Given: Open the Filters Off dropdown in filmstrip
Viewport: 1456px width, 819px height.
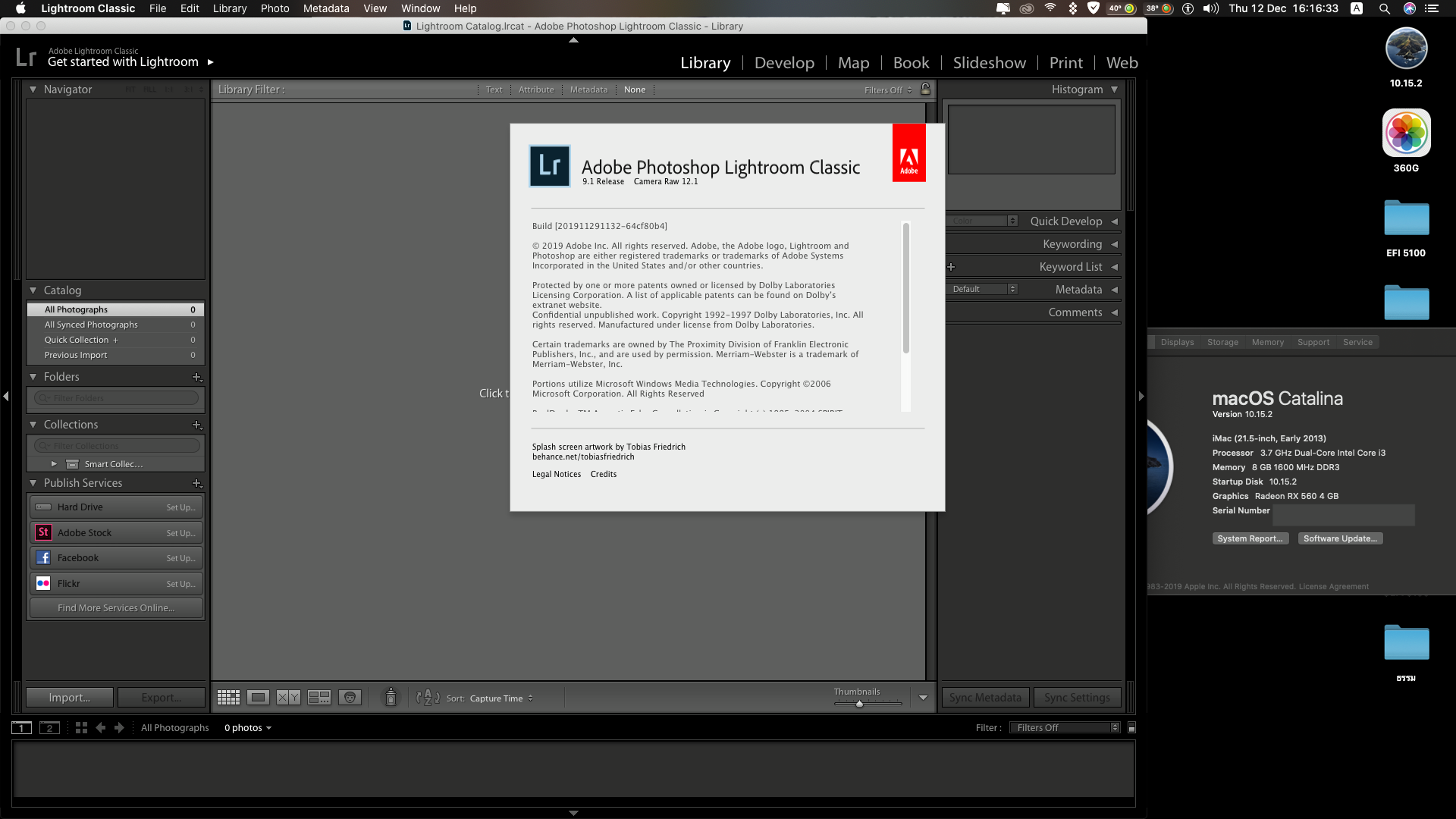Looking at the screenshot, I should tap(1065, 728).
